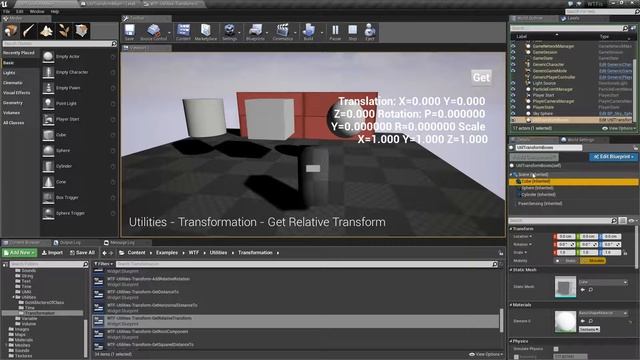Open the File menu

pyautogui.click(x=7, y=11)
